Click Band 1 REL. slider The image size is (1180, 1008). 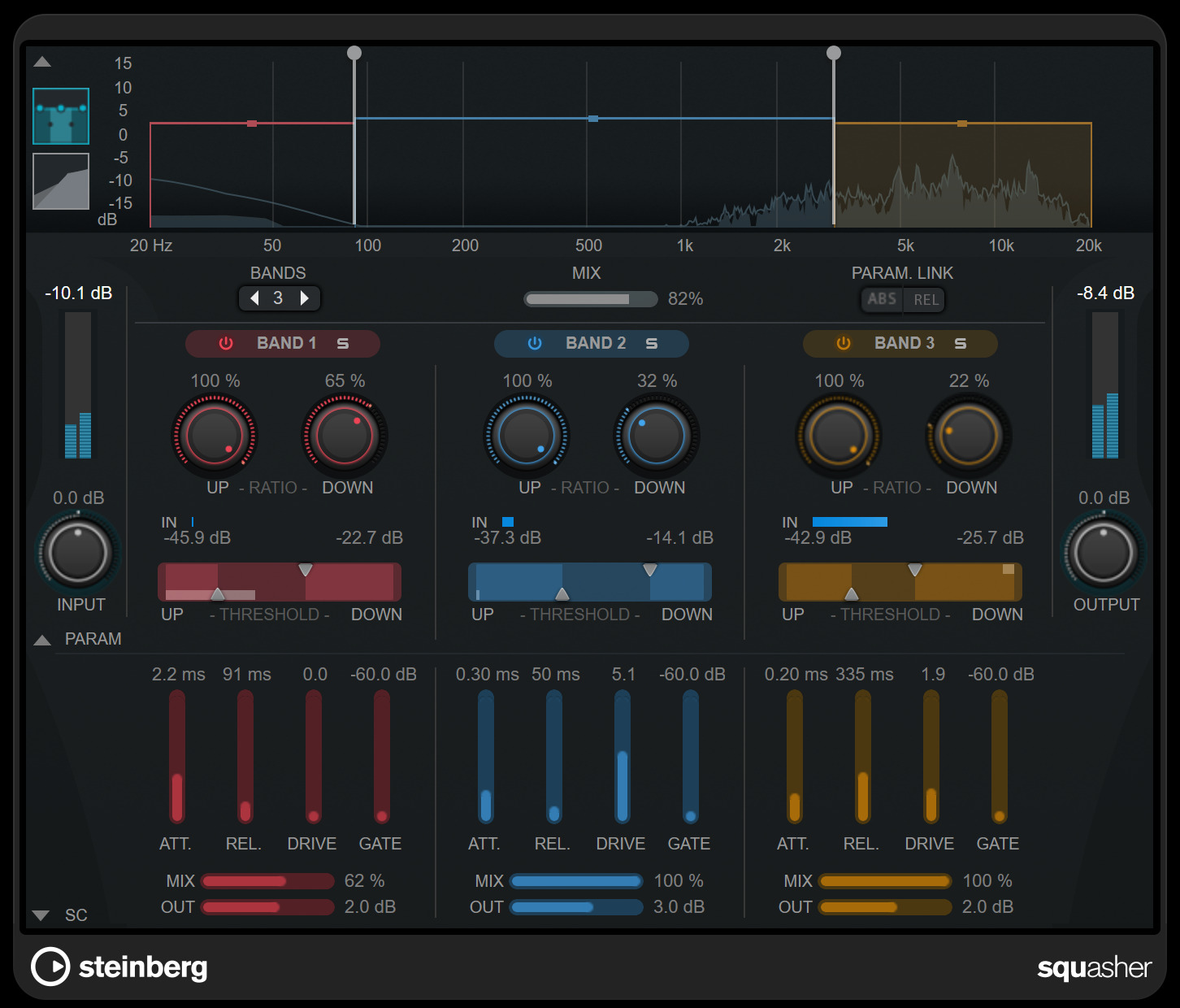[x=245, y=757]
